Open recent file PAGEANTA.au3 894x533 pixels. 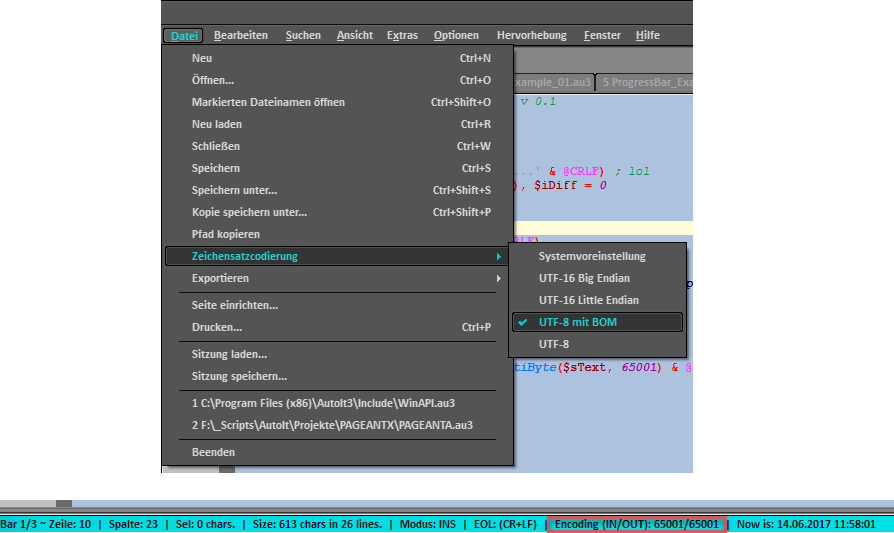point(332,424)
